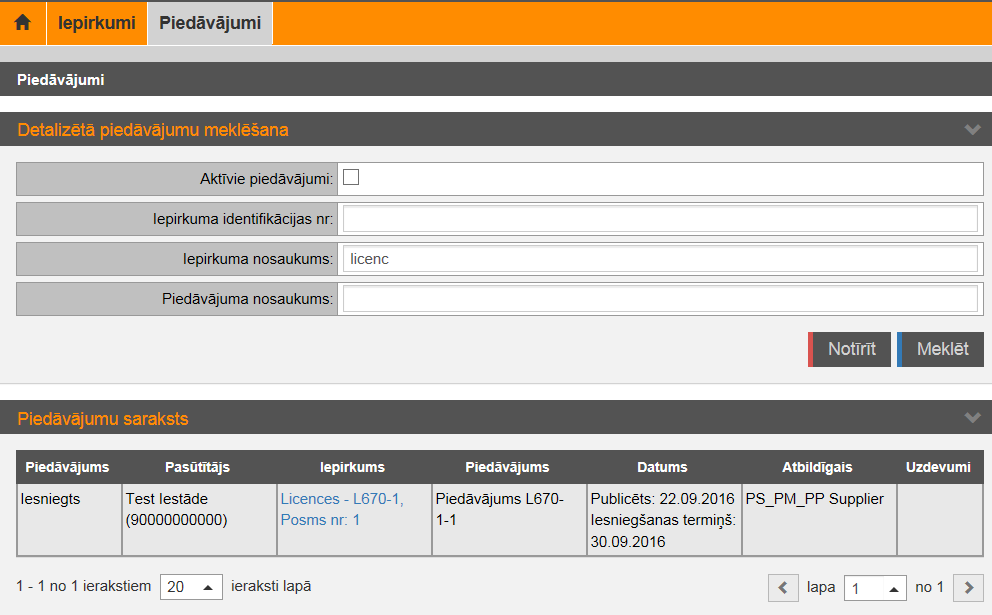Click the Iepirkuma nosaukums input field
Image resolution: width=992 pixels, height=615 pixels.
pos(660,259)
